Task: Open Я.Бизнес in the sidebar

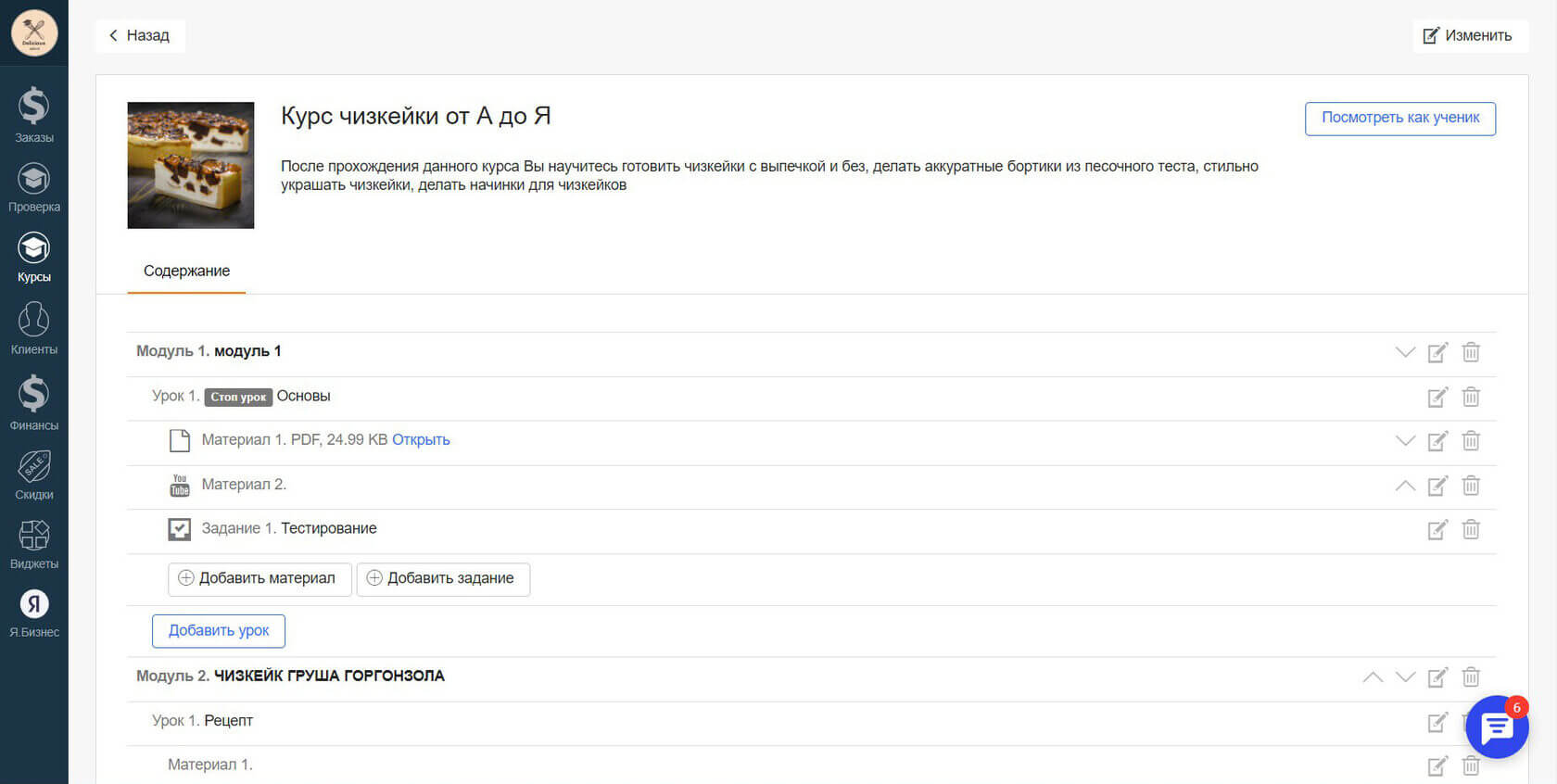Action: pyautogui.click(x=33, y=613)
